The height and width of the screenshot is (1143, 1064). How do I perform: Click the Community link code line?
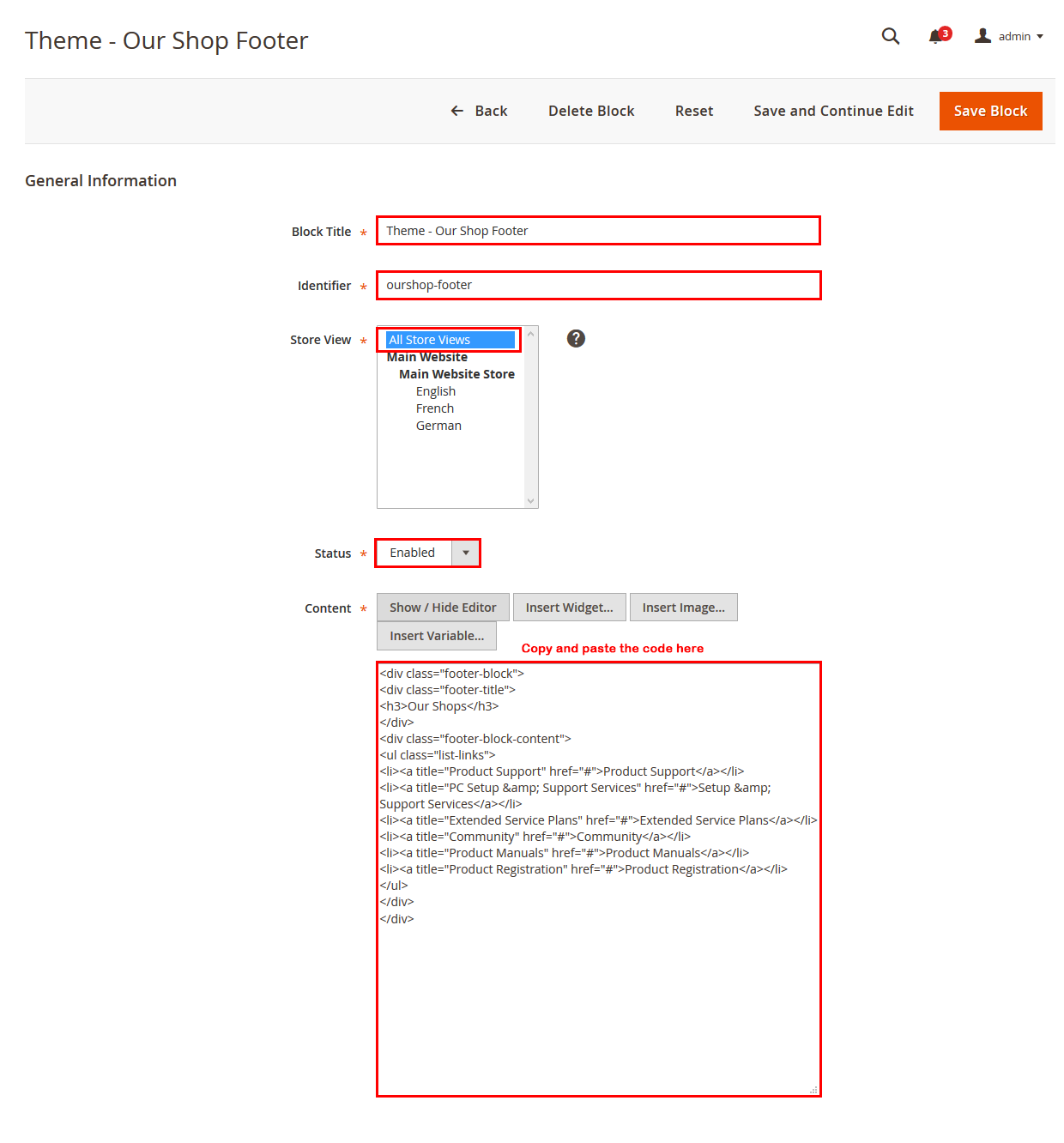tap(535, 837)
